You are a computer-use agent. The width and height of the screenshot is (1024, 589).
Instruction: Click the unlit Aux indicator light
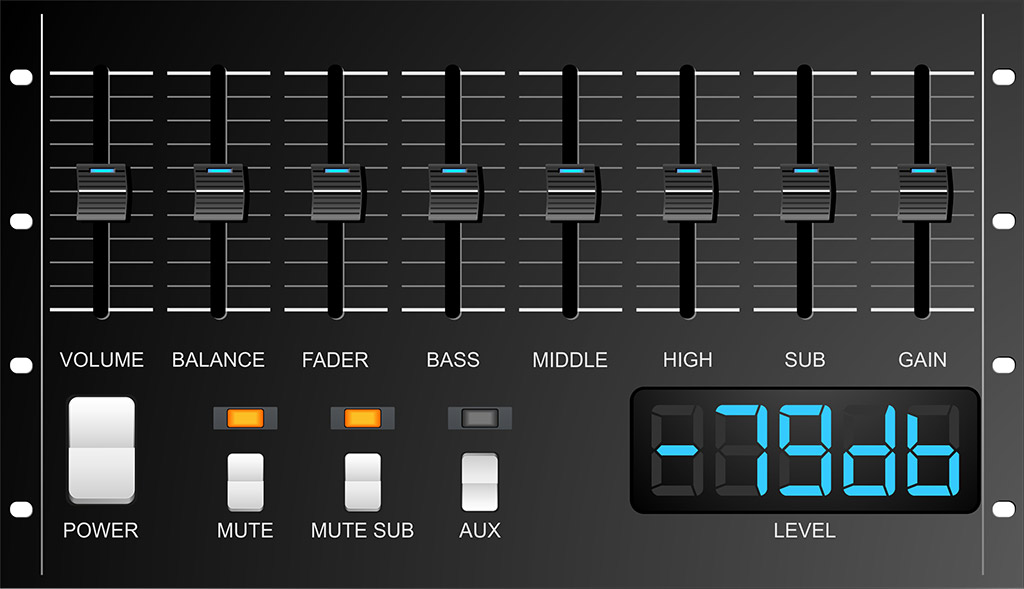[x=479, y=418]
